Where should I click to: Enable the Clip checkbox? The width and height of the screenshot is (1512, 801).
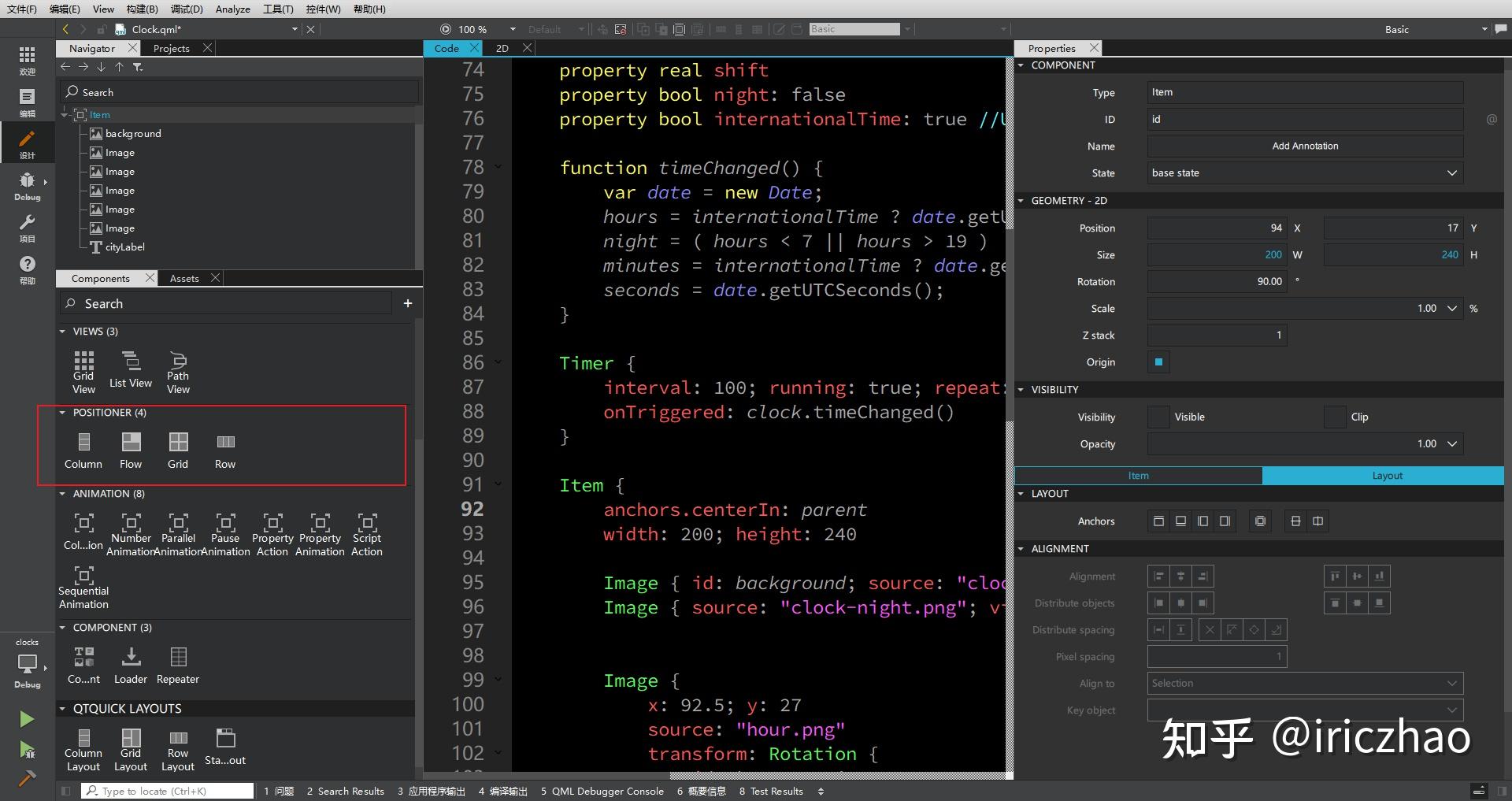point(1335,417)
